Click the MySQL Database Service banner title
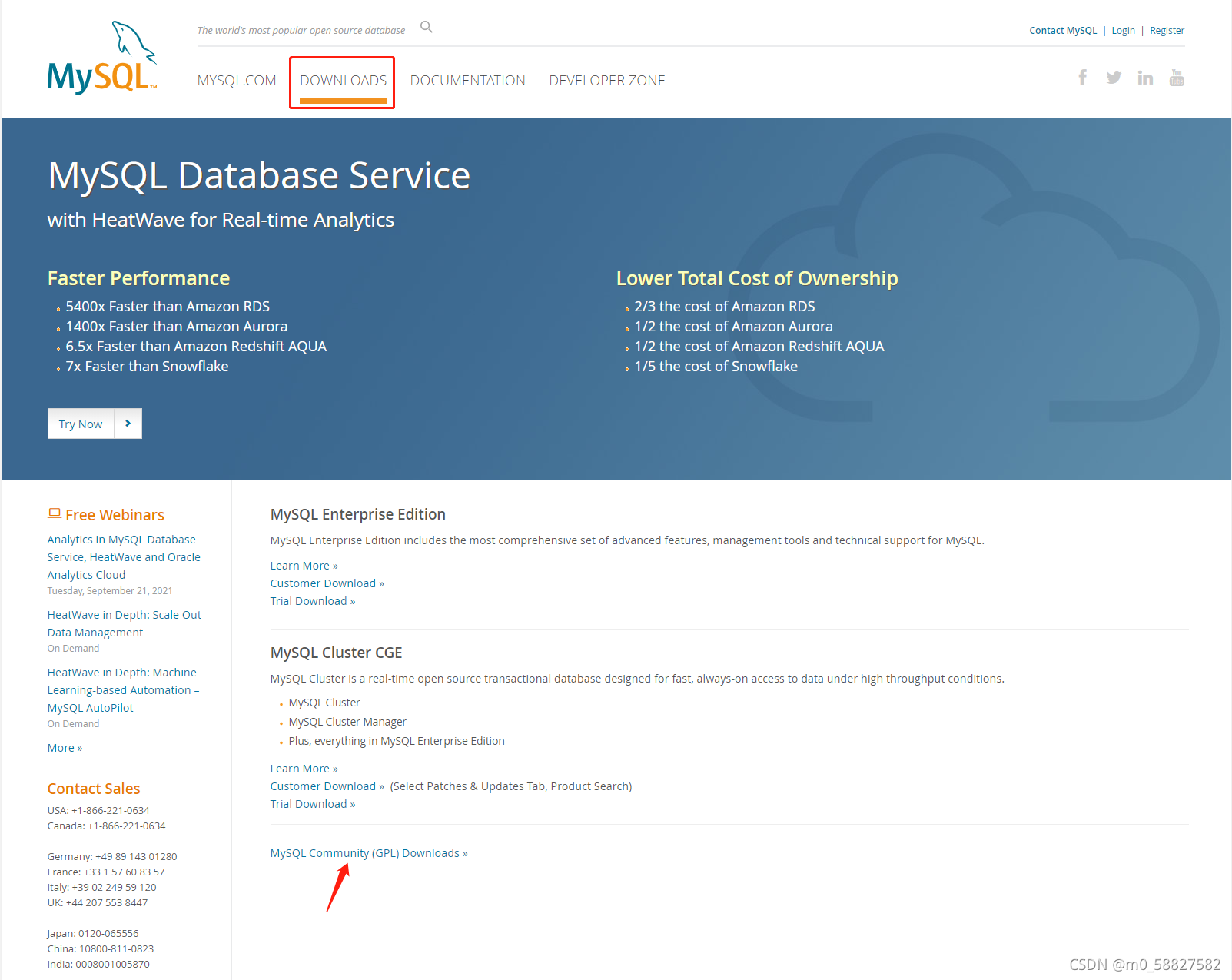Screen dimensions: 1232x980 click(x=259, y=176)
